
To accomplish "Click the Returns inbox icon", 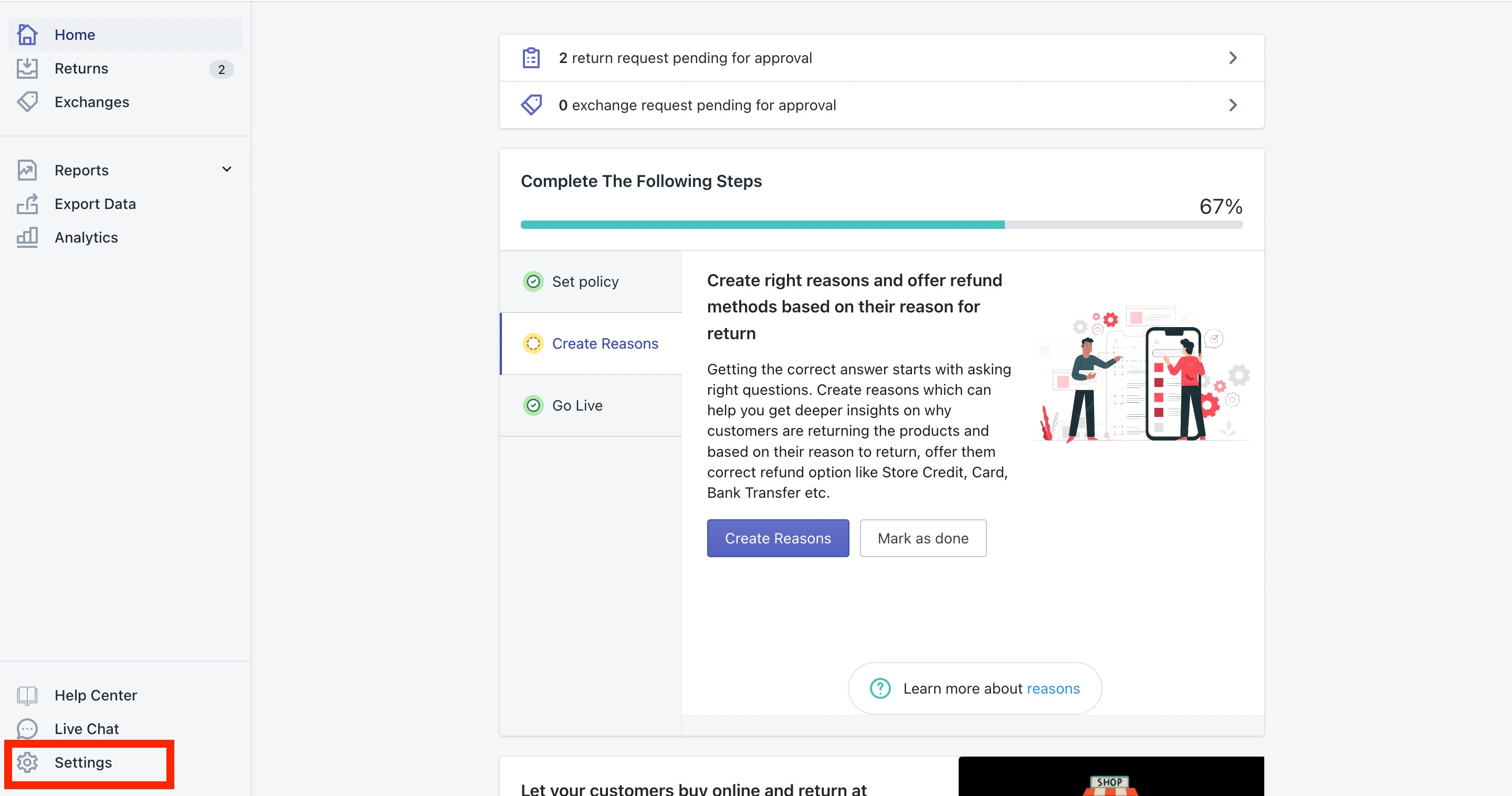I will (x=27, y=69).
